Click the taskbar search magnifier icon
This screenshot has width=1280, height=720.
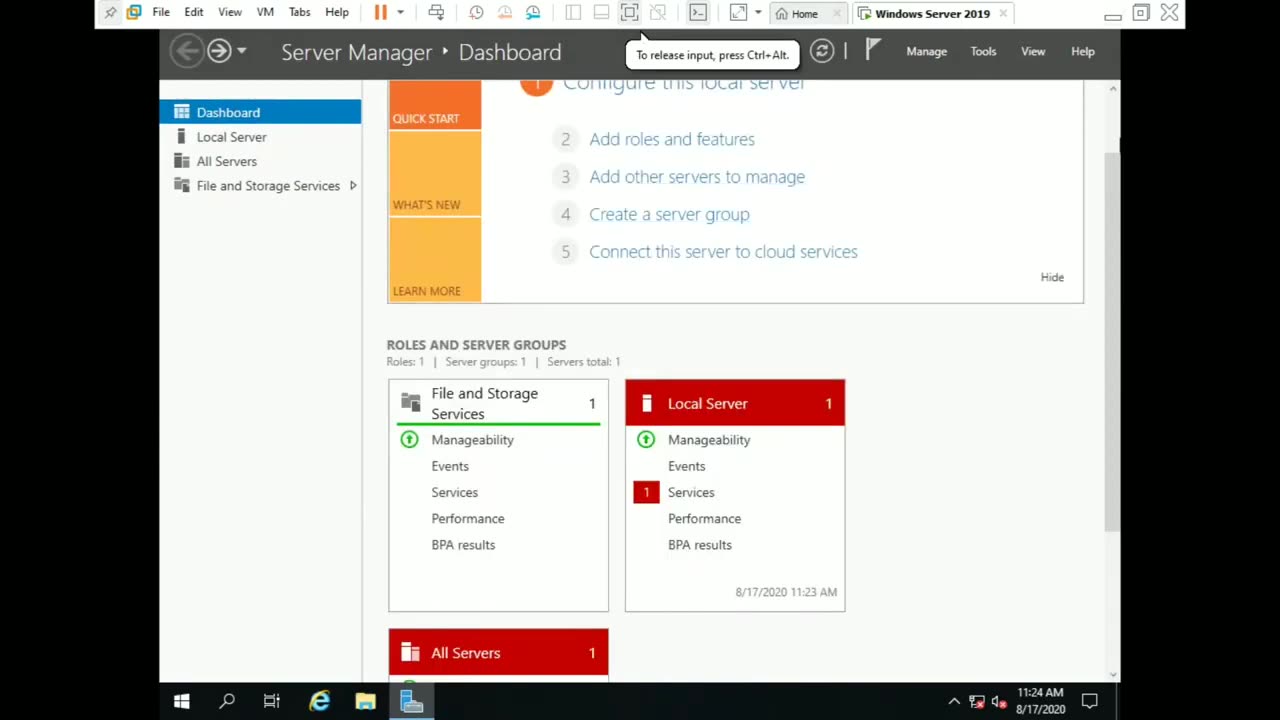[x=227, y=701]
